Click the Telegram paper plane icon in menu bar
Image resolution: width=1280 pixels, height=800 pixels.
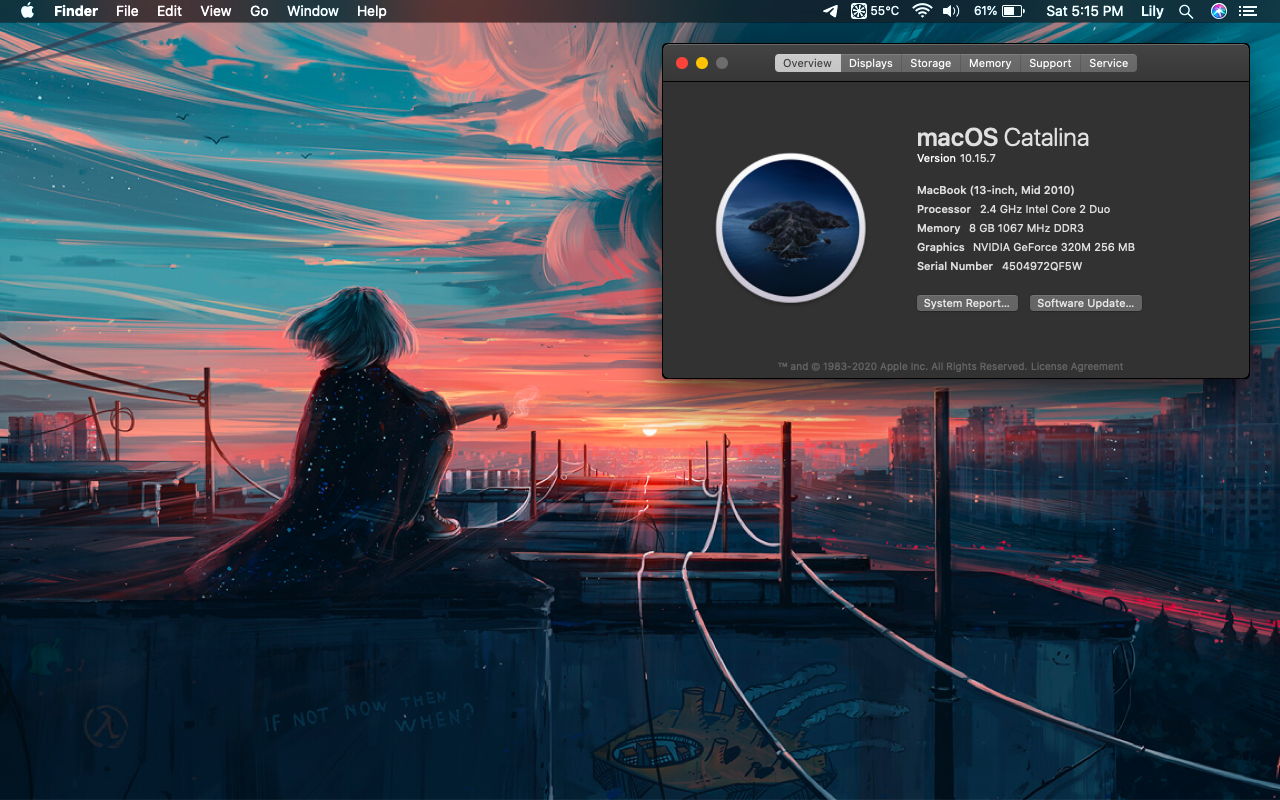(x=830, y=11)
